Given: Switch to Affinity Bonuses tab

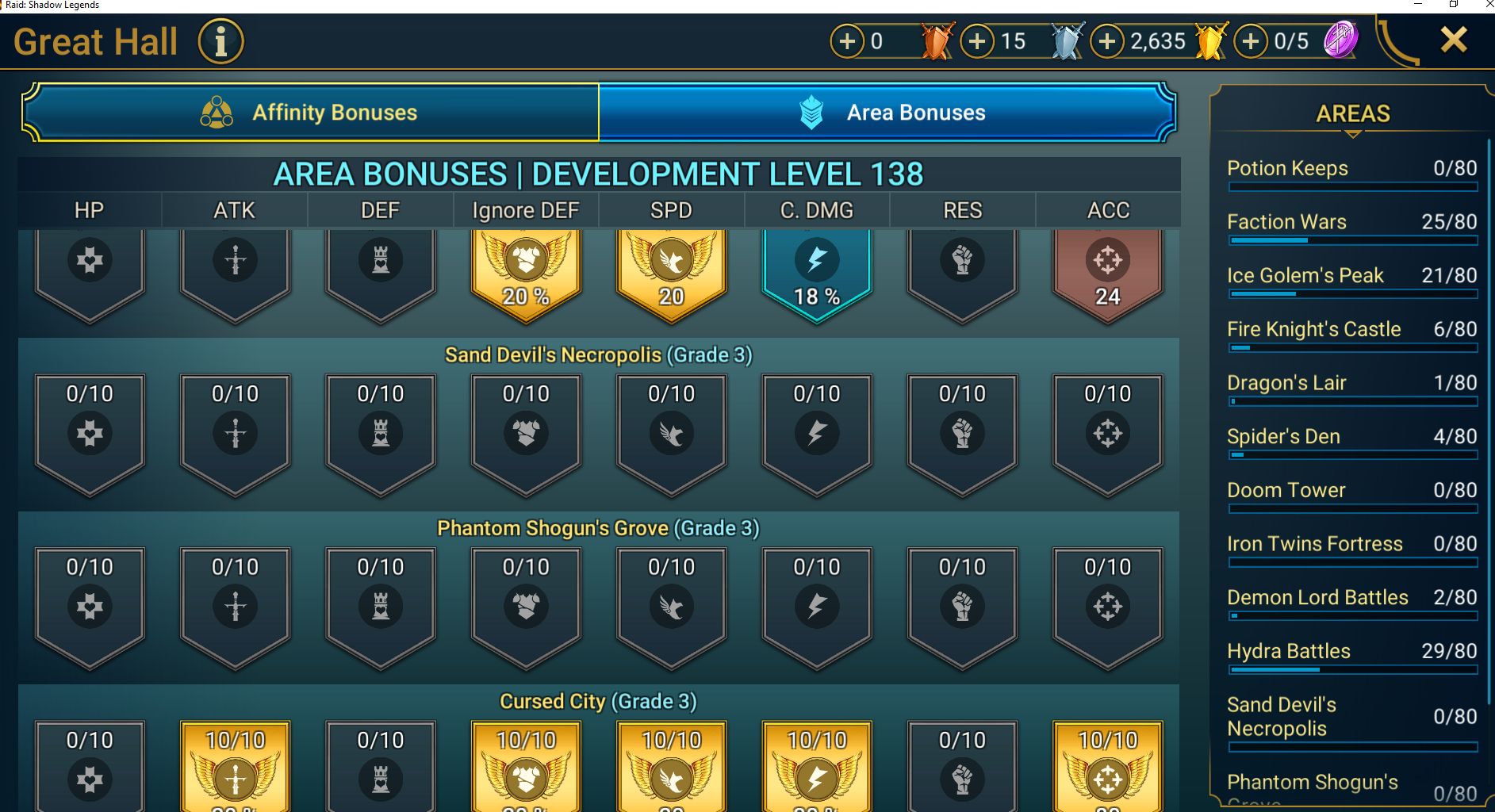Looking at the screenshot, I should (310, 113).
